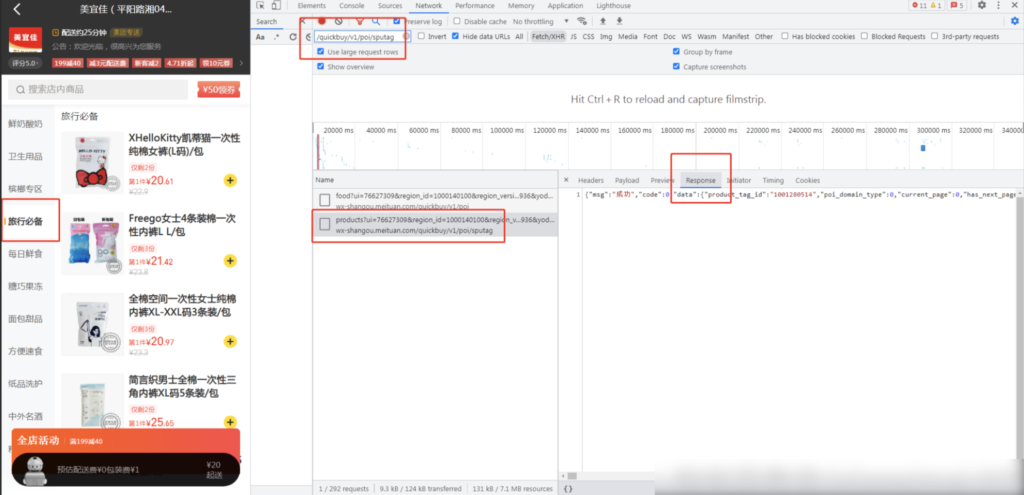Image resolution: width=1024 pixels, height=495 pixels.
Task: Toggle the network filter funnel icon
Action: [358, 21]
